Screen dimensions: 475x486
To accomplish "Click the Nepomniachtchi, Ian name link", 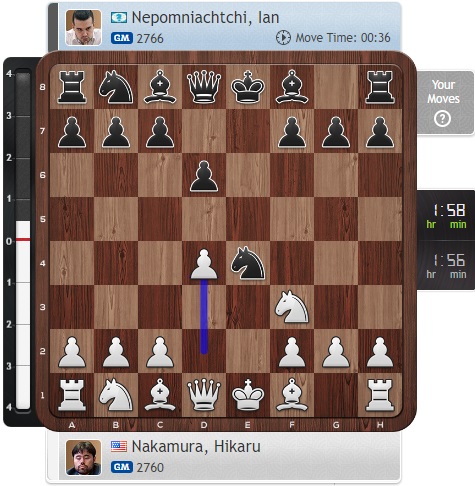I will click(x=205, y=17).
